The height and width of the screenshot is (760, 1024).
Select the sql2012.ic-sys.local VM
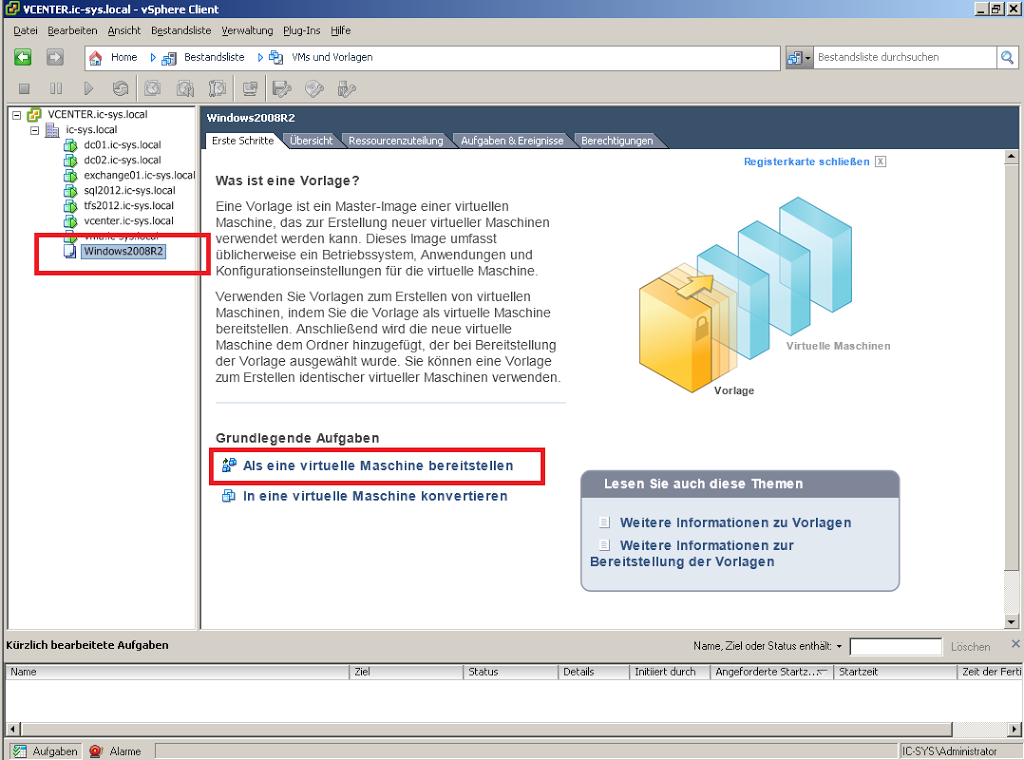129,190
